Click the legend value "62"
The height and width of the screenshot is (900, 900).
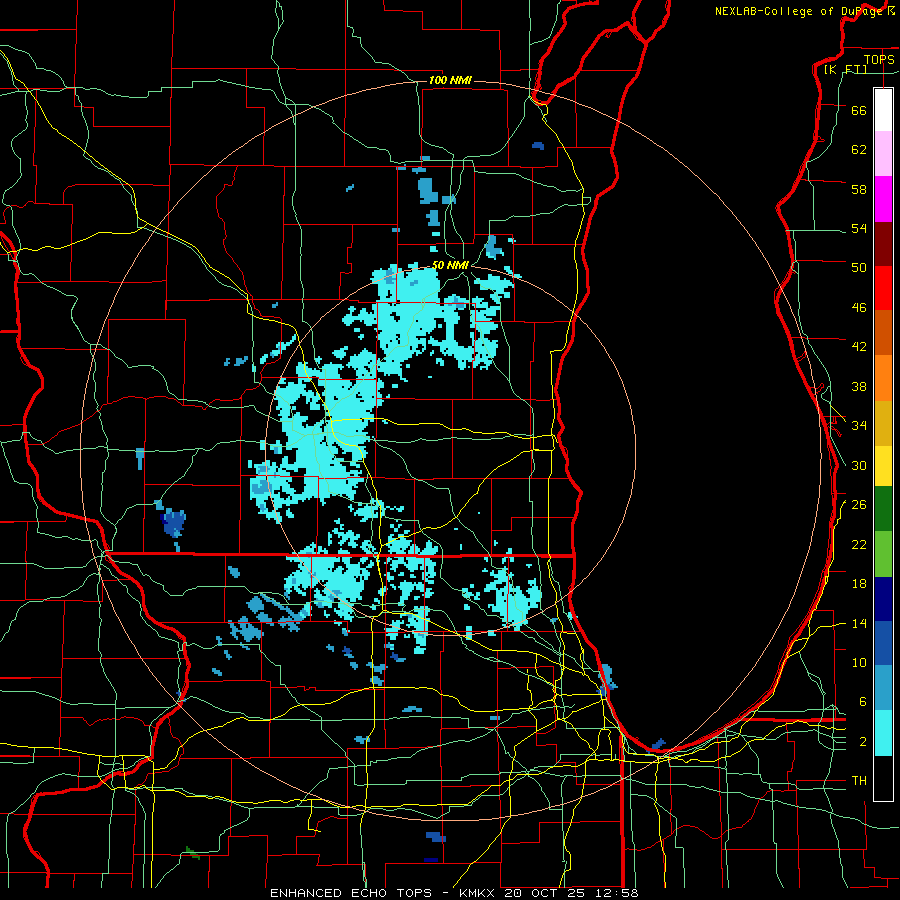click(859, 150)
